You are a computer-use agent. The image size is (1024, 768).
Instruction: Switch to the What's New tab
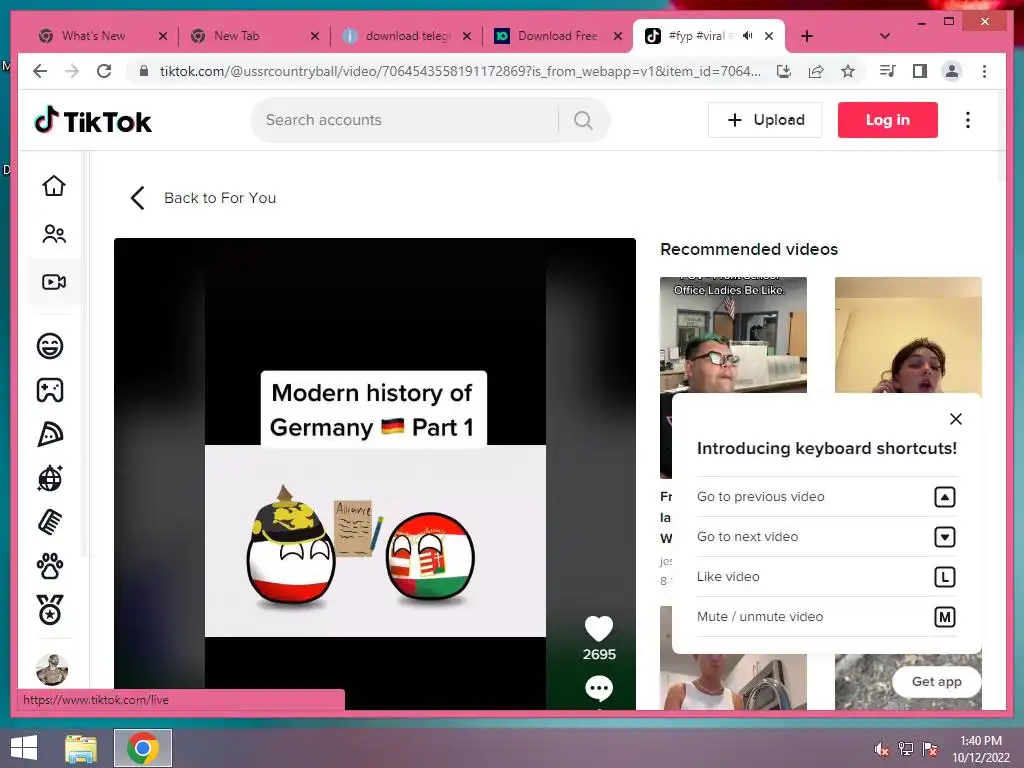click(93, 36)
